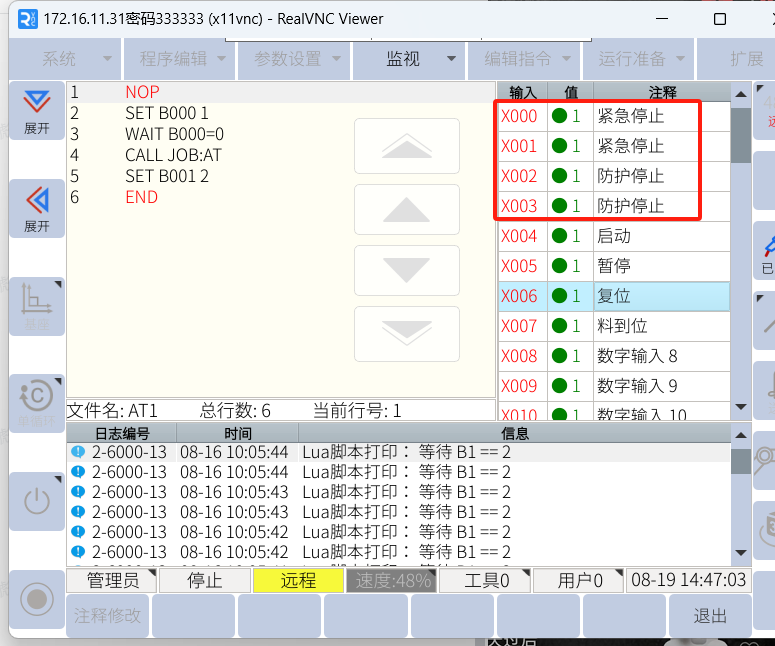775x646 pixels.
Task: Click the yellow 远程 mode button
Action: click(297, 580)
